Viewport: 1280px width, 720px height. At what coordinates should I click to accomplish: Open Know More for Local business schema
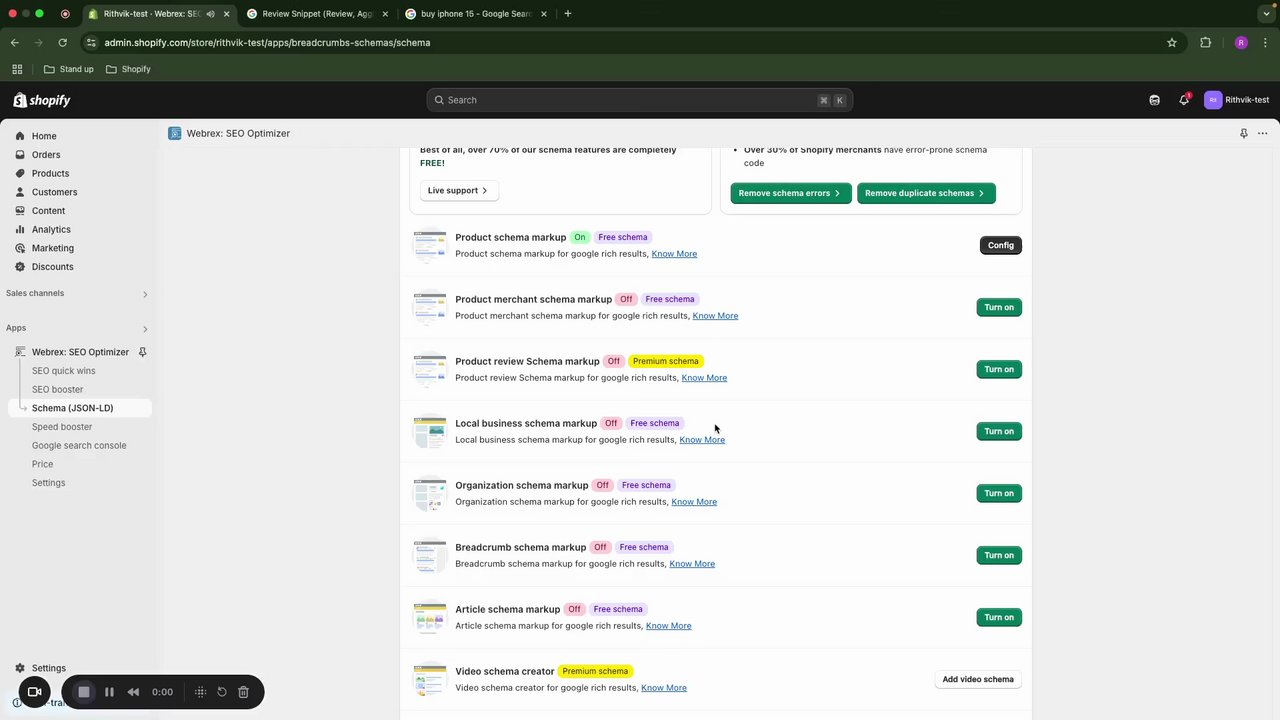[x=702, y=440]
